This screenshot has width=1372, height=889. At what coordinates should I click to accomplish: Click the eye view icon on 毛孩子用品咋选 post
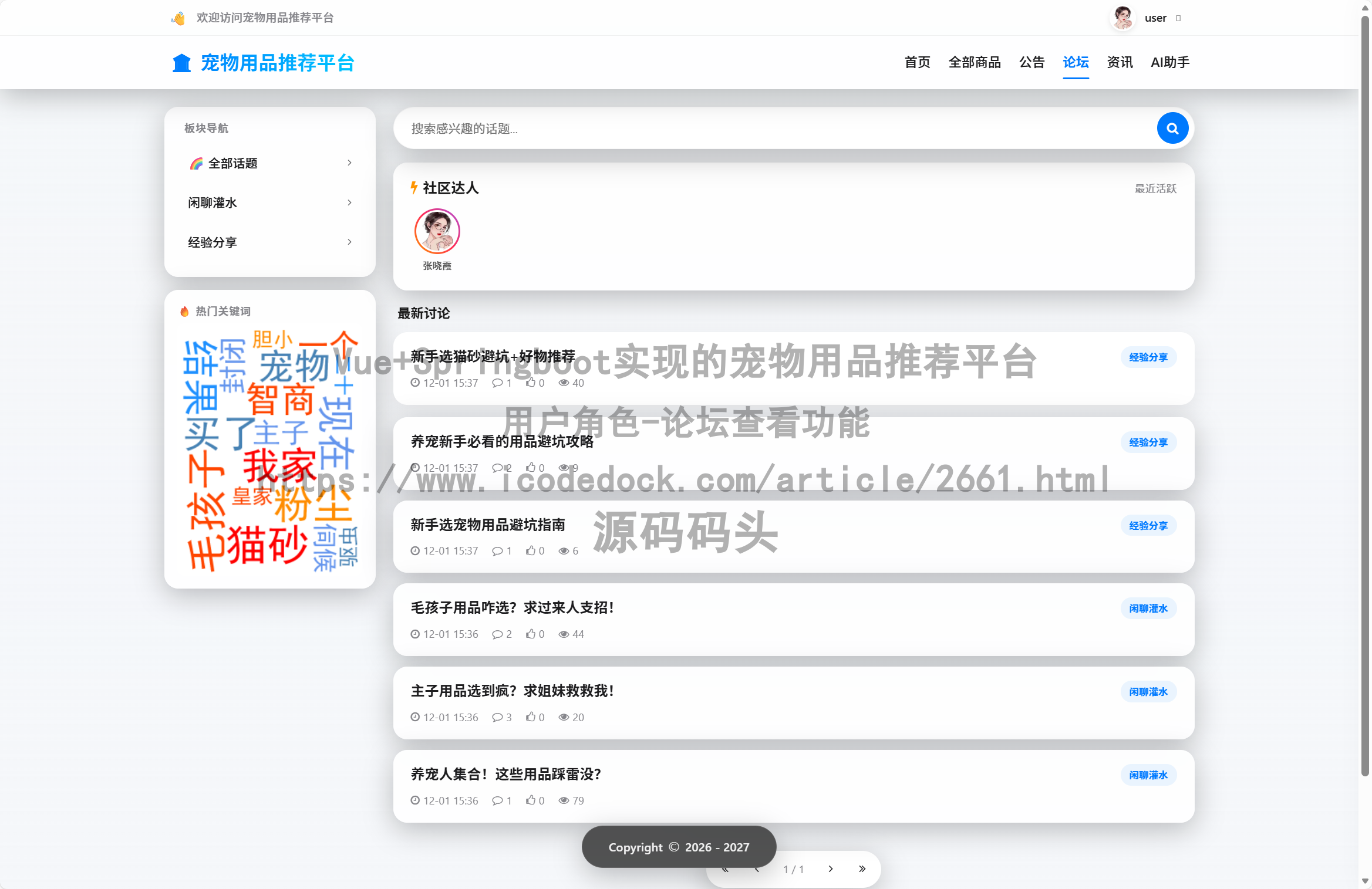(563, 634)
